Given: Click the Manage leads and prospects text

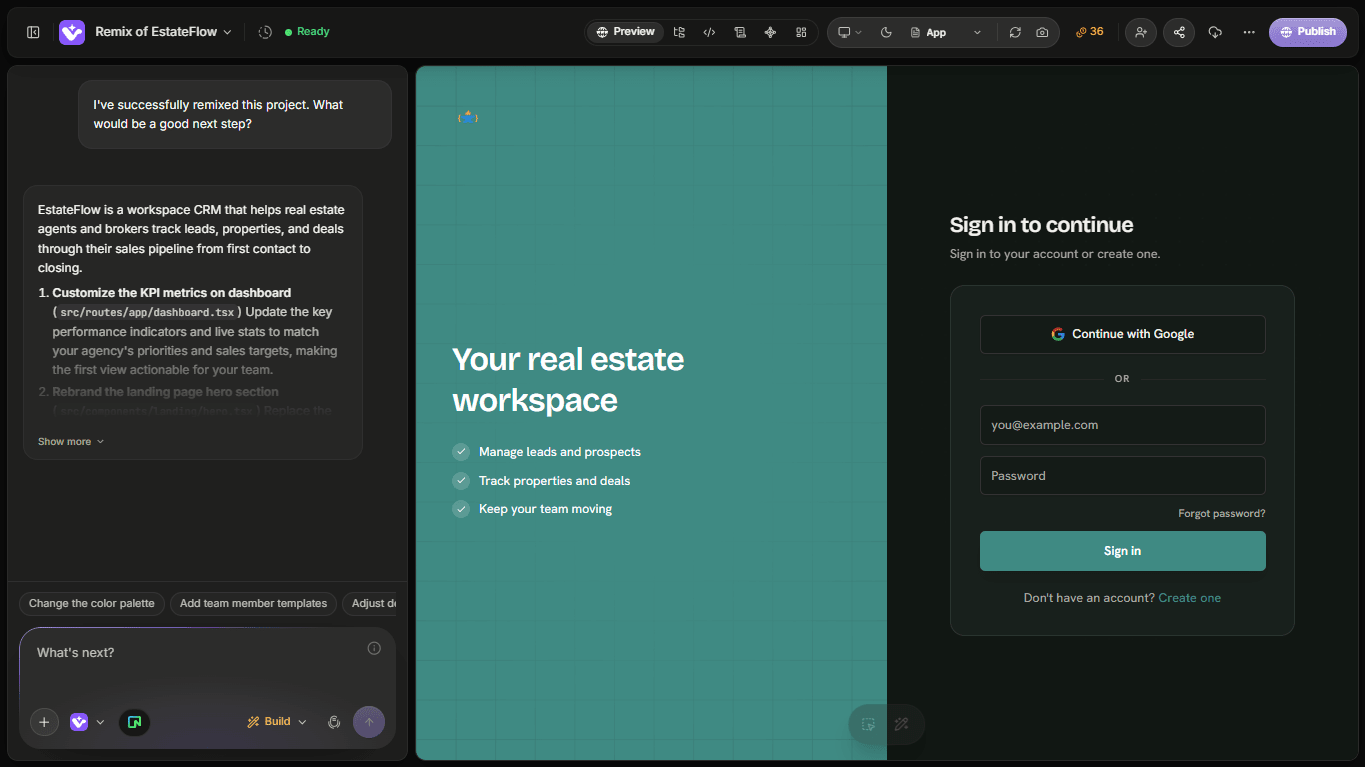Looking at the screenshot, I should [x=560, y=452].
